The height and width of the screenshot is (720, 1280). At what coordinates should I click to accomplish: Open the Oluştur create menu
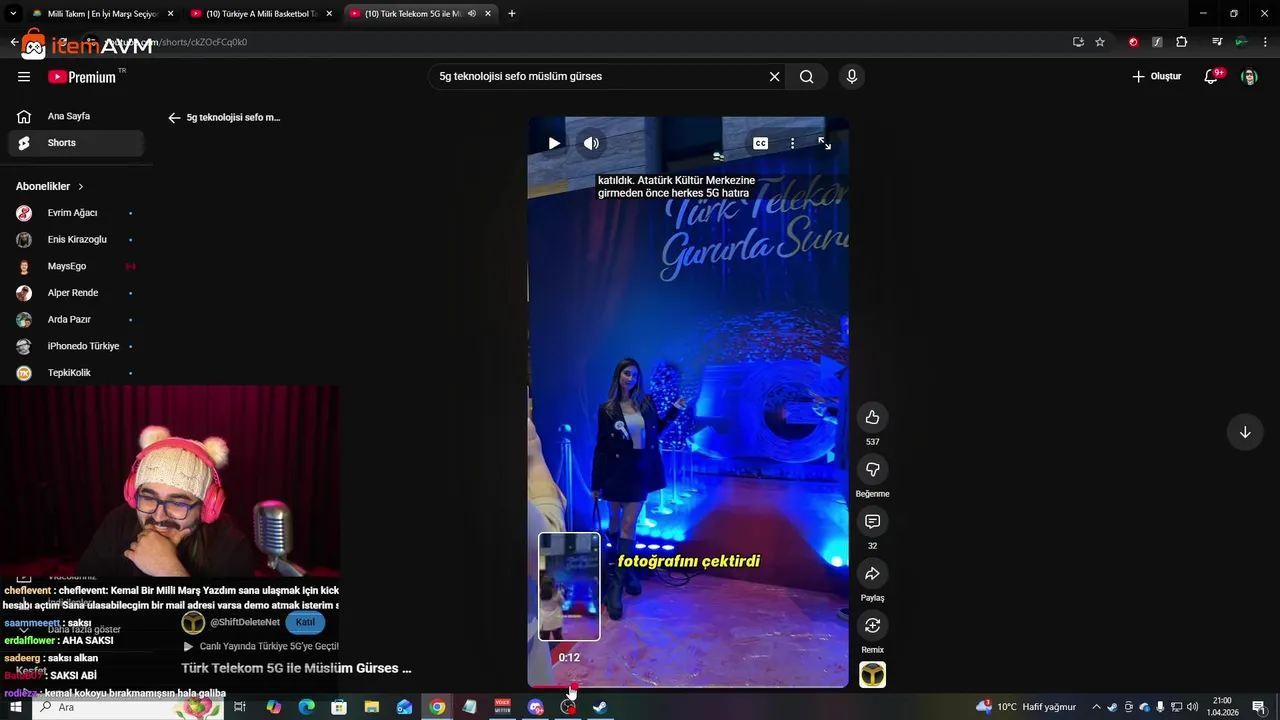point(1157,76)
